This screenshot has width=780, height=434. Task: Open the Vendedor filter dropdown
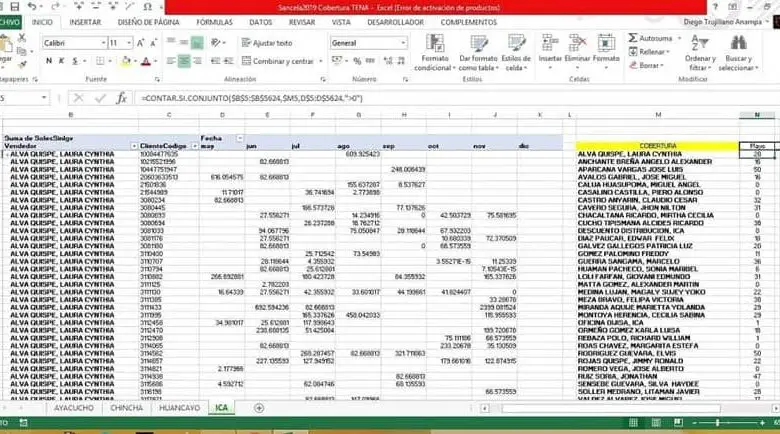tap(134, 146)
